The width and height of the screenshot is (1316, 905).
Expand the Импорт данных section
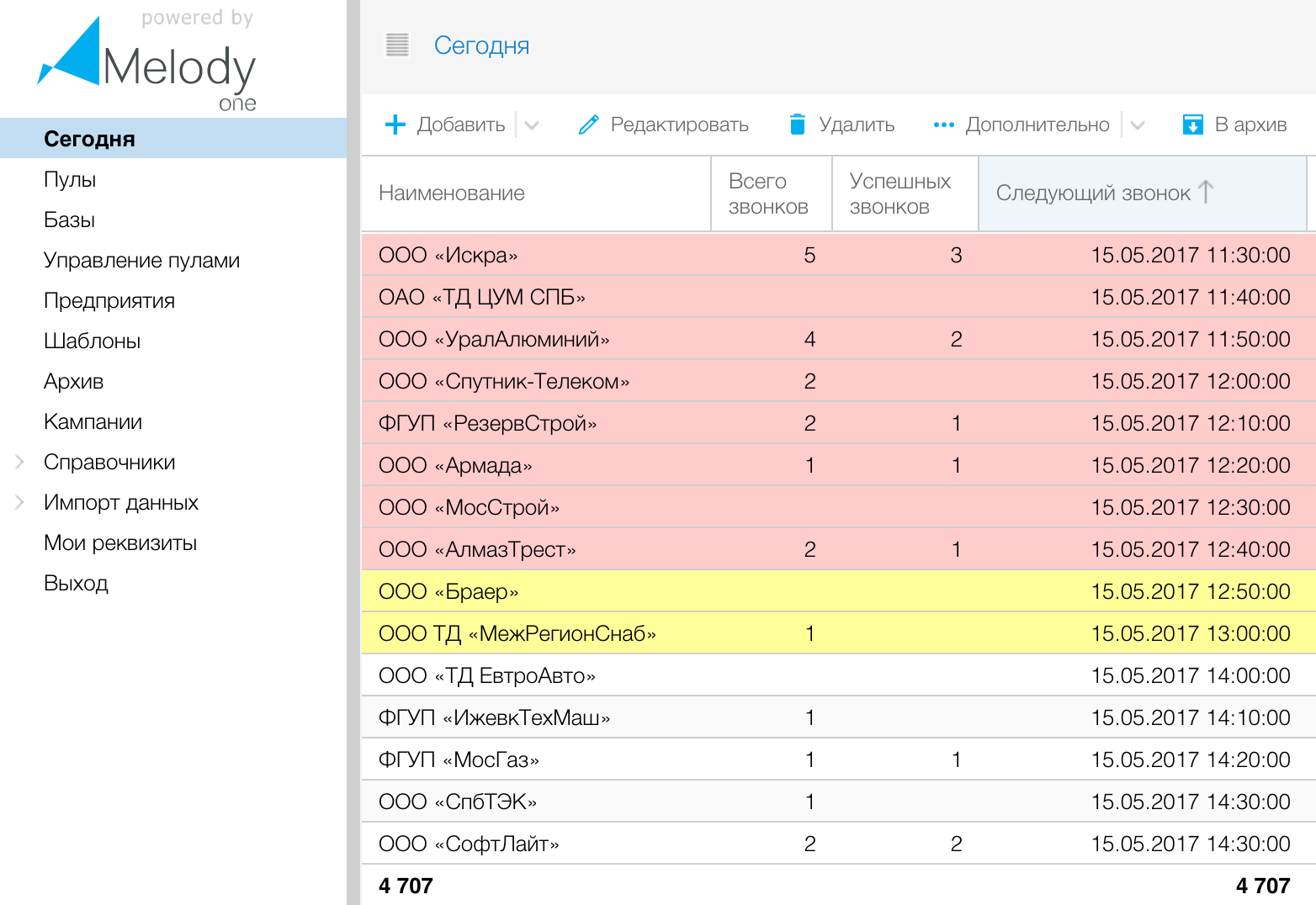coord(19,502)
